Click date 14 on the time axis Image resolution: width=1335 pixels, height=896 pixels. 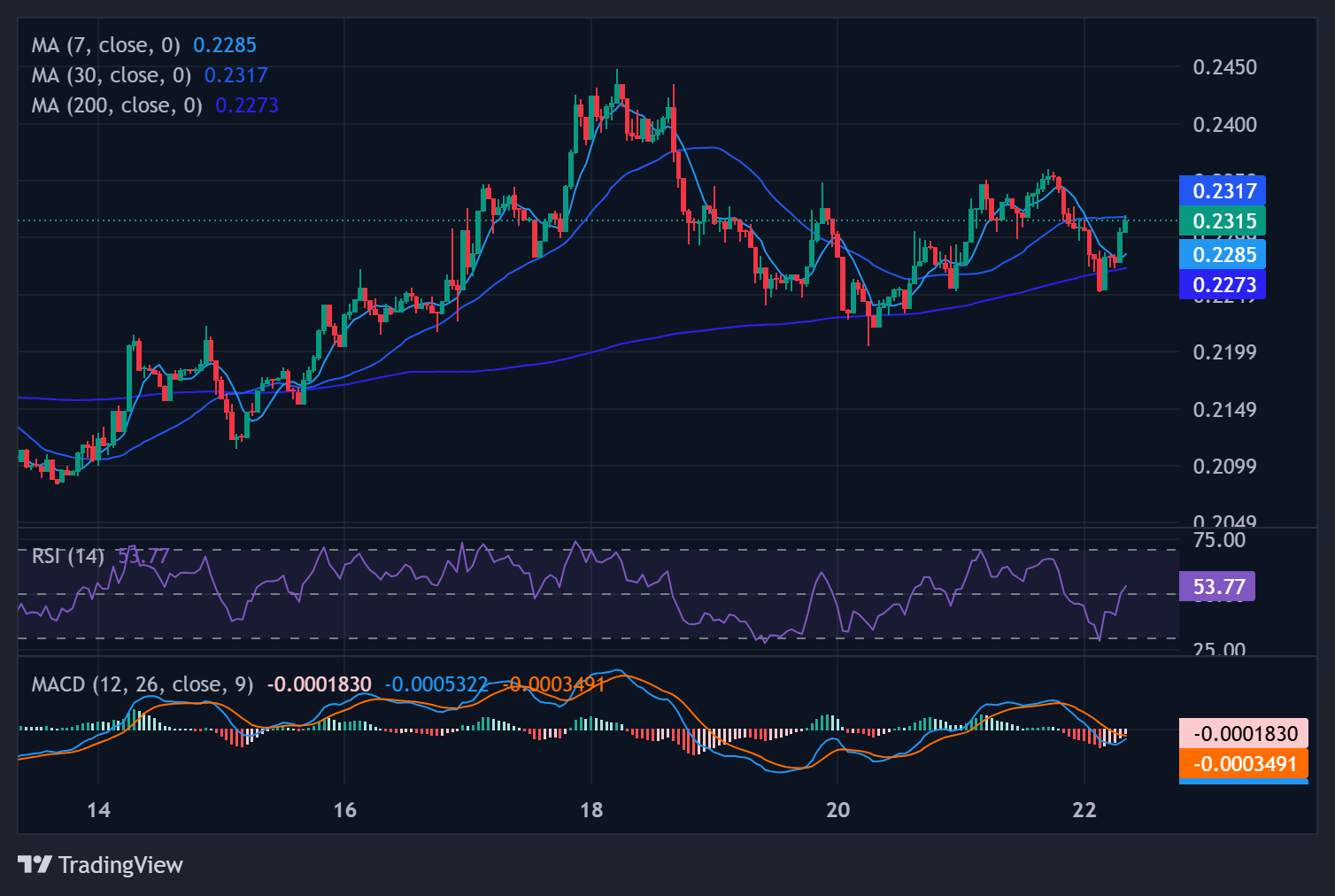98,809
